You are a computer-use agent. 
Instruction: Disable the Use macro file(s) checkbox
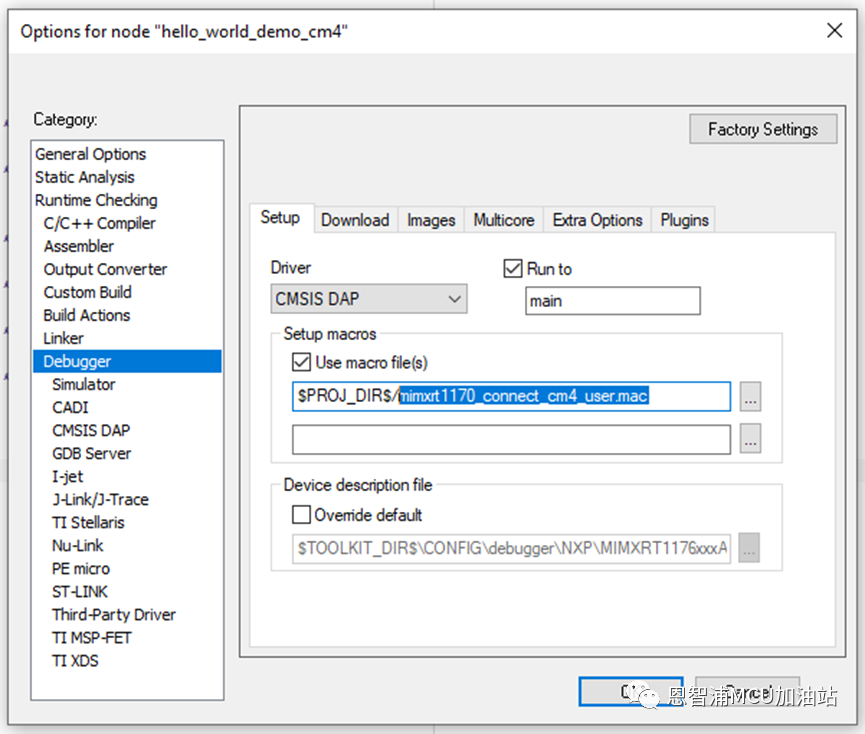(300, 363)
